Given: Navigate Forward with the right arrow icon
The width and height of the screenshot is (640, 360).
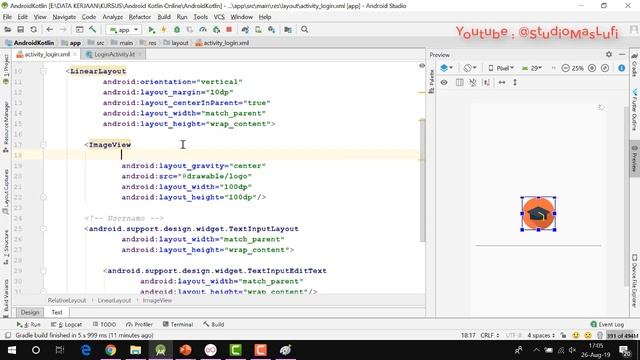Looking at the screenshot, I should click(x=63, y=29).
